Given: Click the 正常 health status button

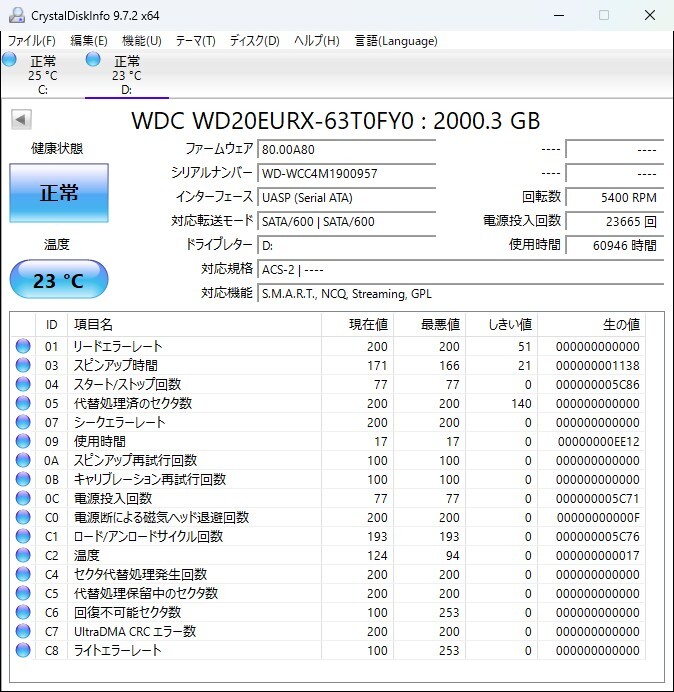Looking at the screenshot, I should click(x=59, y=193).
